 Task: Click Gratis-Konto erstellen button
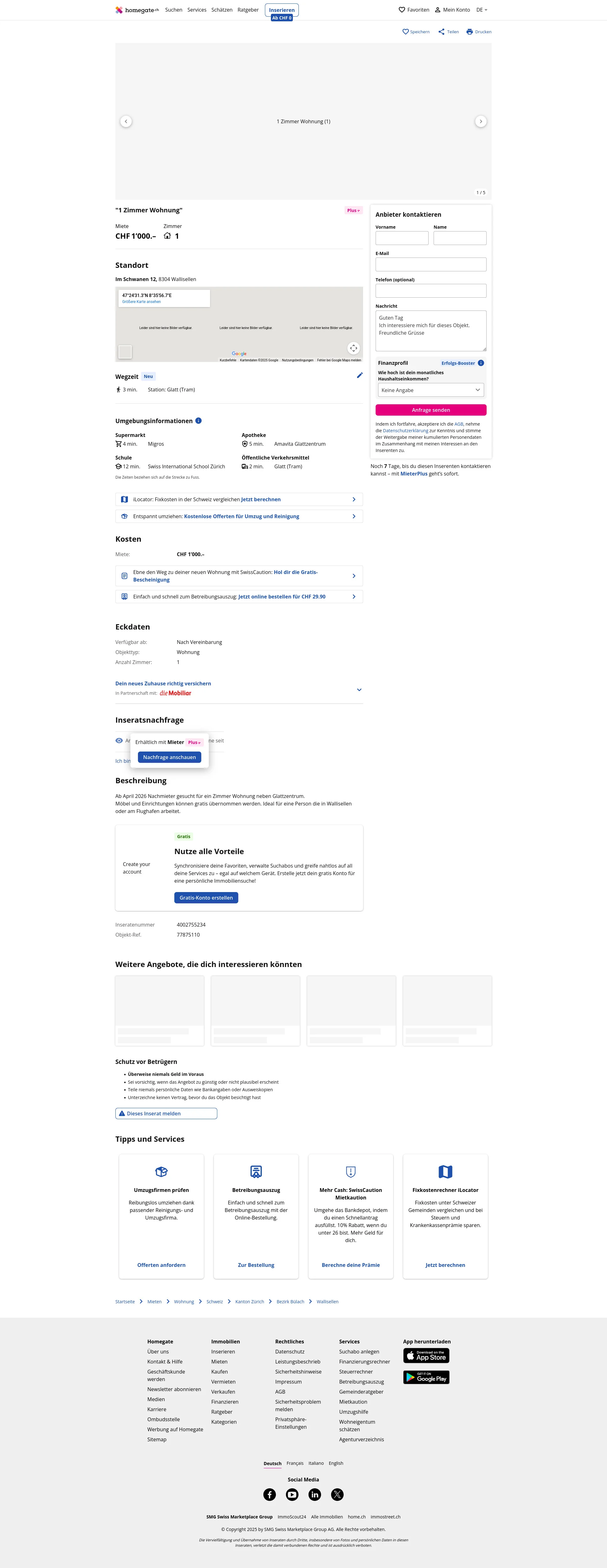tap(206, 898)
